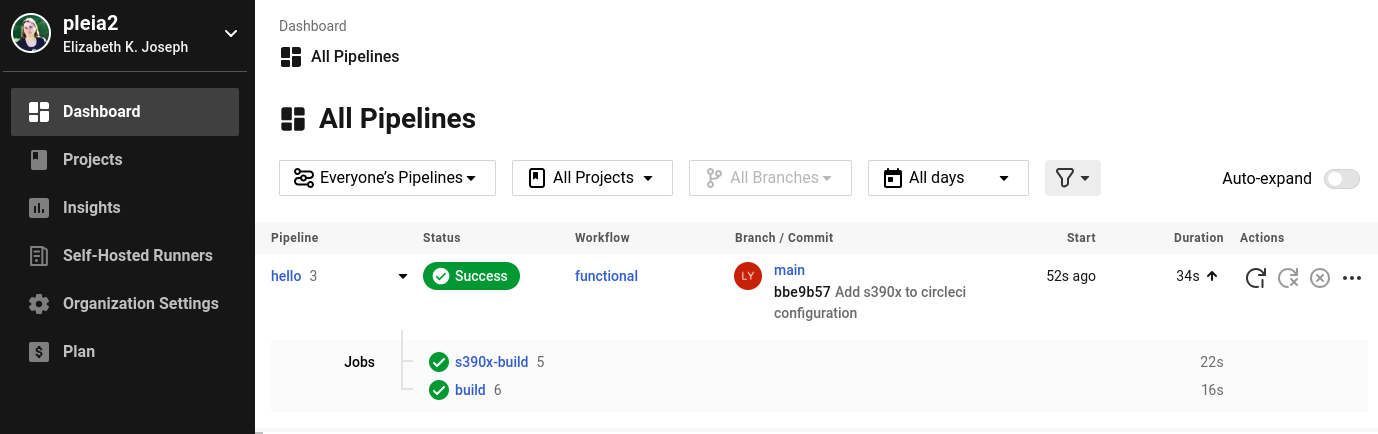The width and height of the screenshot is (1378, 434).
Task: Click the s390x-build green success checkmark
Action: click(x=438, y=362)
